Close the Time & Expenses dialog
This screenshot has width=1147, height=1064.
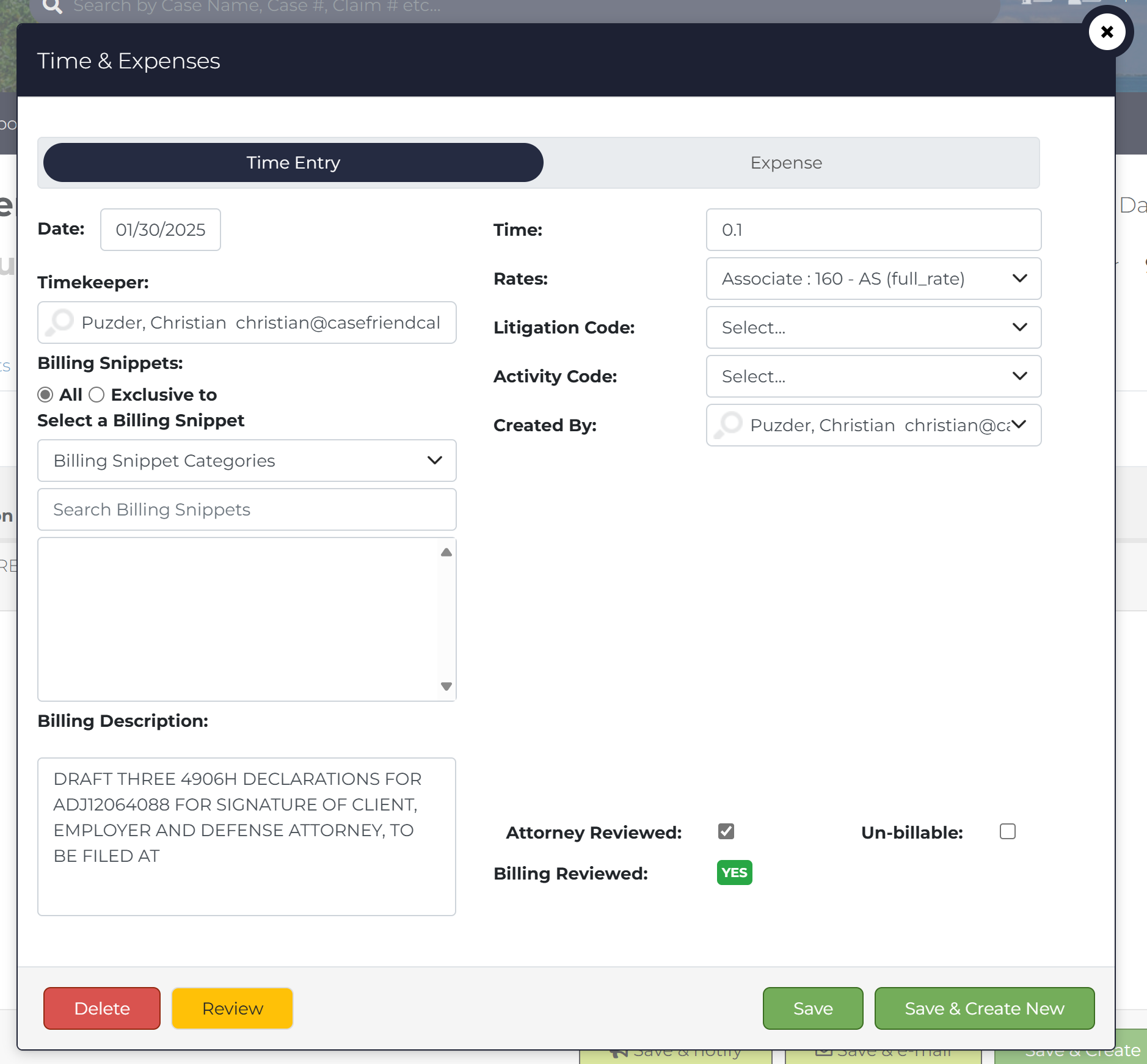pyautogui.click(x=1107, y=32)
